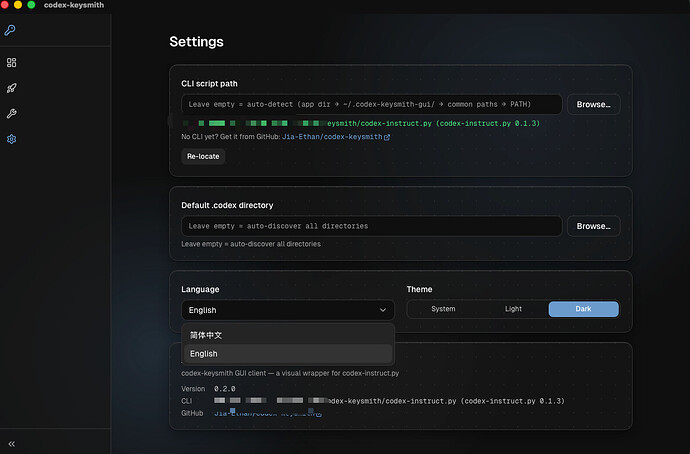Open the GitHub link in the About section
Image resolution: width=690 pixels, height=454 pixels.
tap(268, 413)
